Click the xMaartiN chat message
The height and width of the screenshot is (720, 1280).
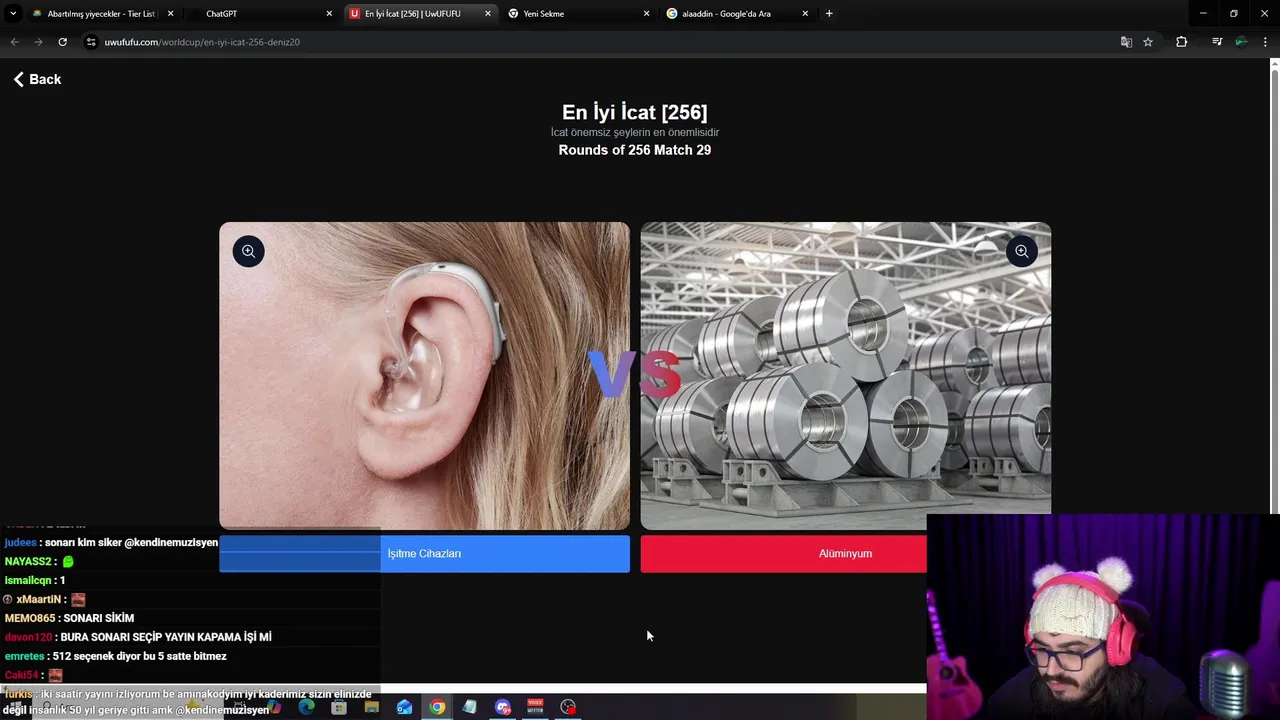click(45, 599)
